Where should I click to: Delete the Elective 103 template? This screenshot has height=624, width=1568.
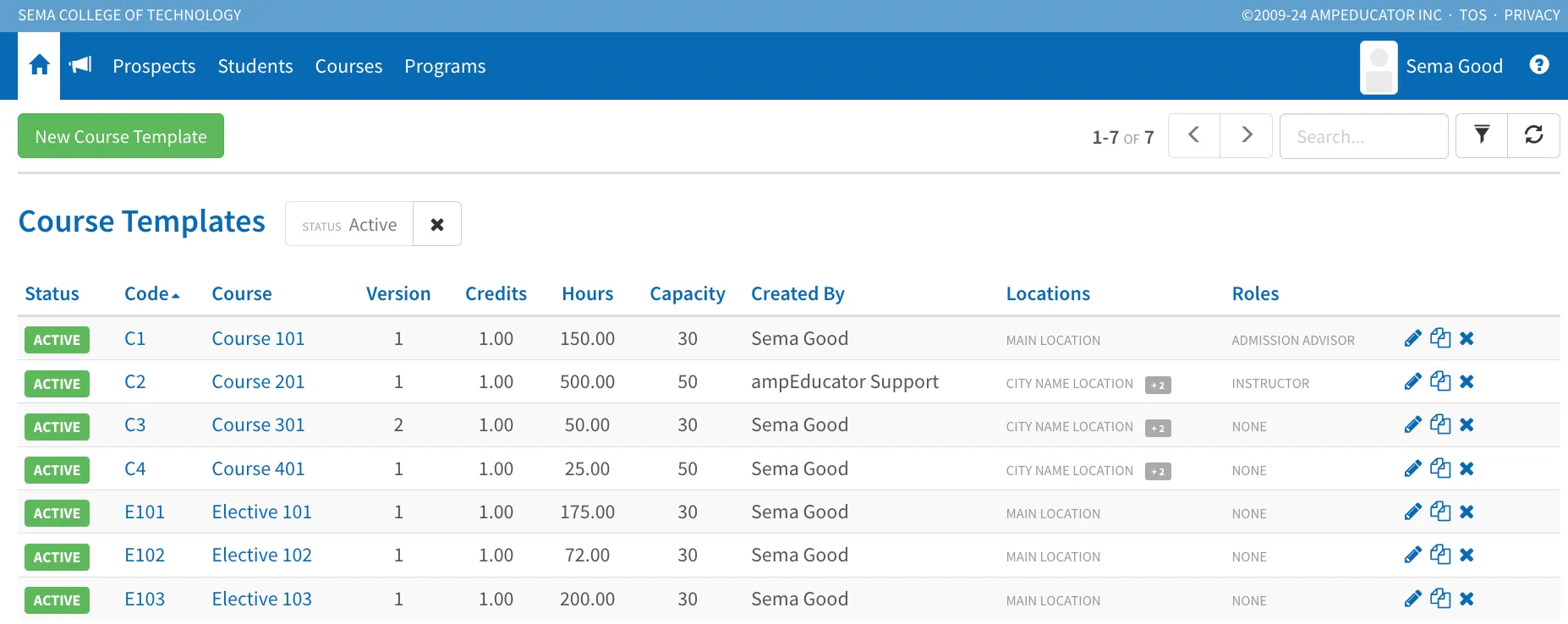pos(1467,599)
